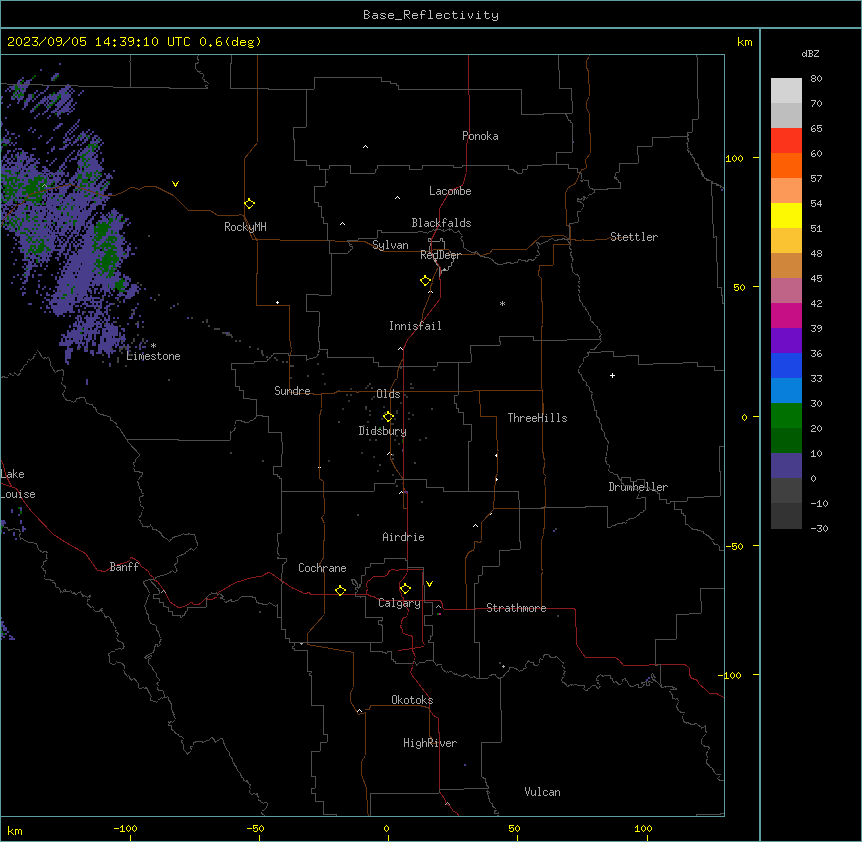Select the pink 42-45 dBZ legend swatch
The image size is (862, 842).
tap(786, 290)
